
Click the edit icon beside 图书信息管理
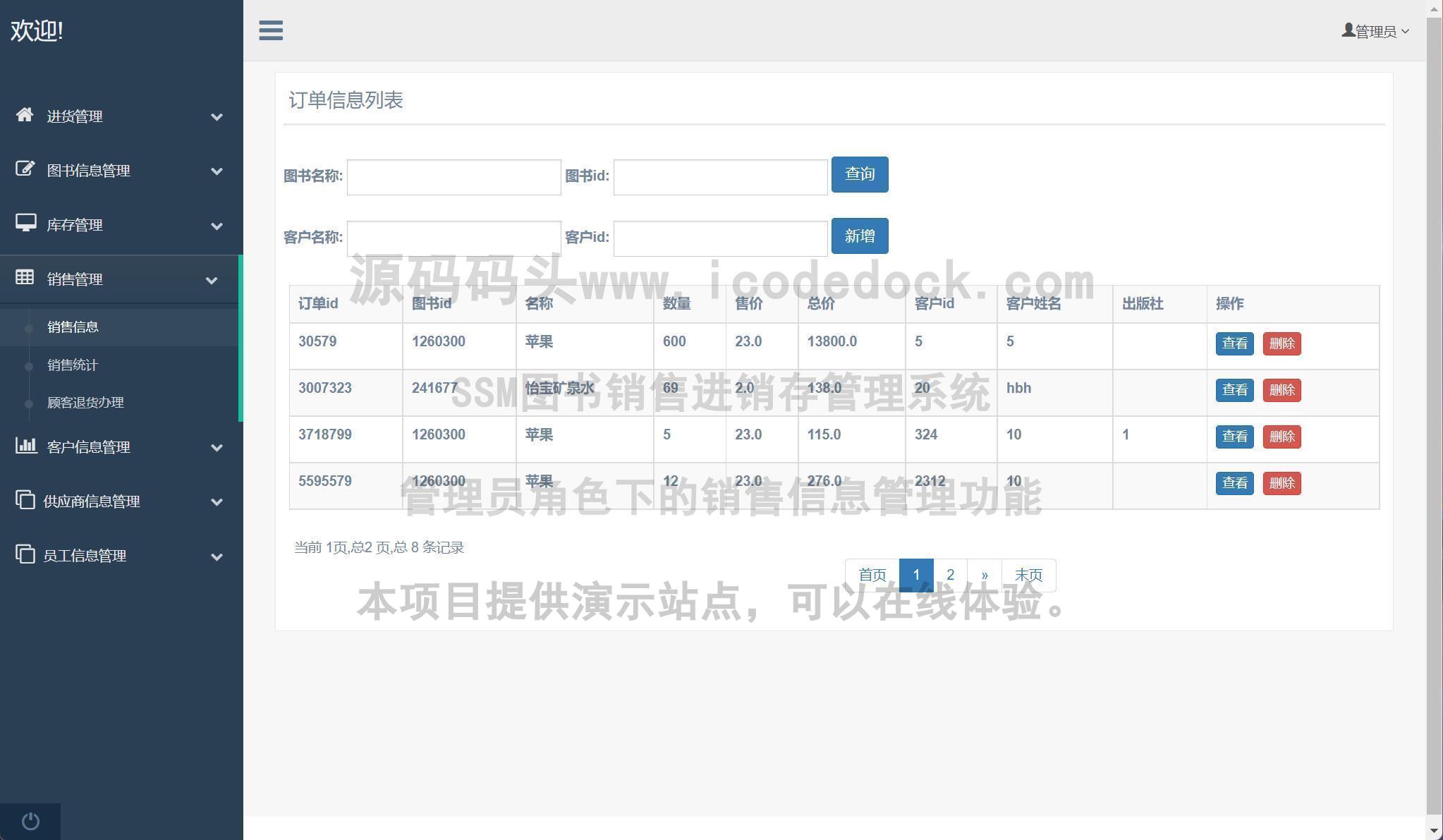coord(25,169)
